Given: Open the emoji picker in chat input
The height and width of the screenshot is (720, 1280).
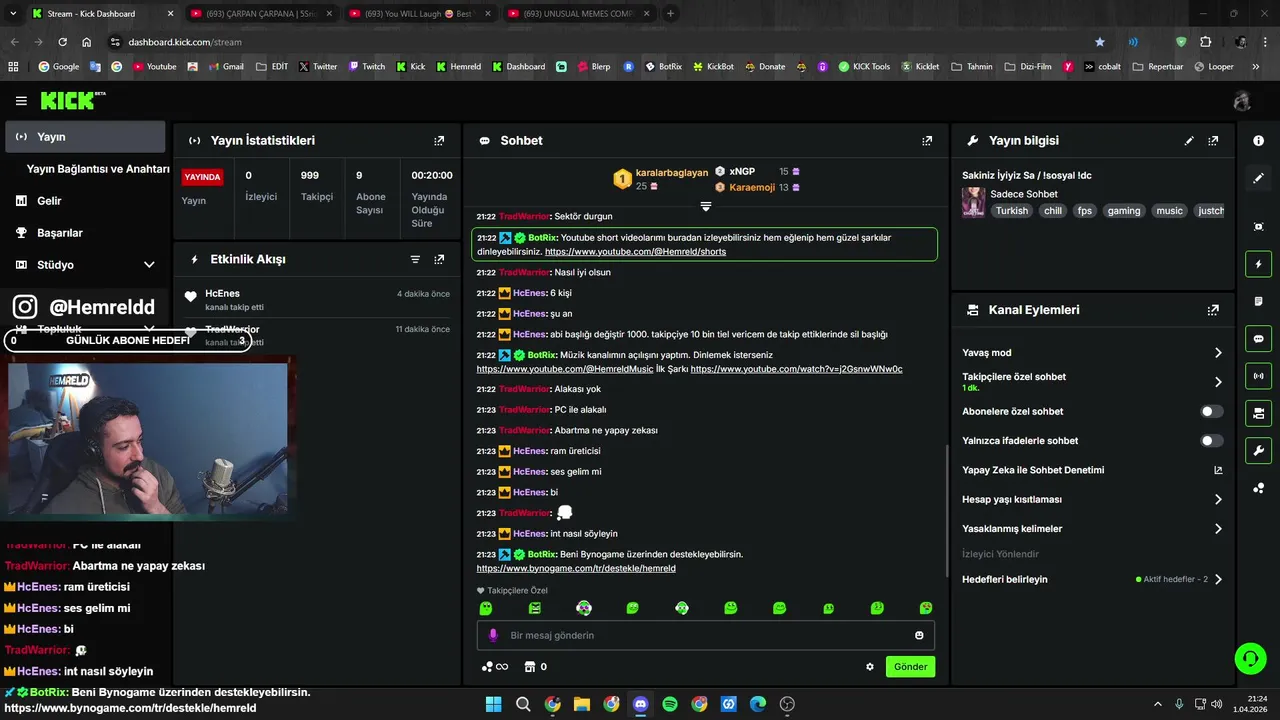Looking at the screenshot, I should point(919,635).
